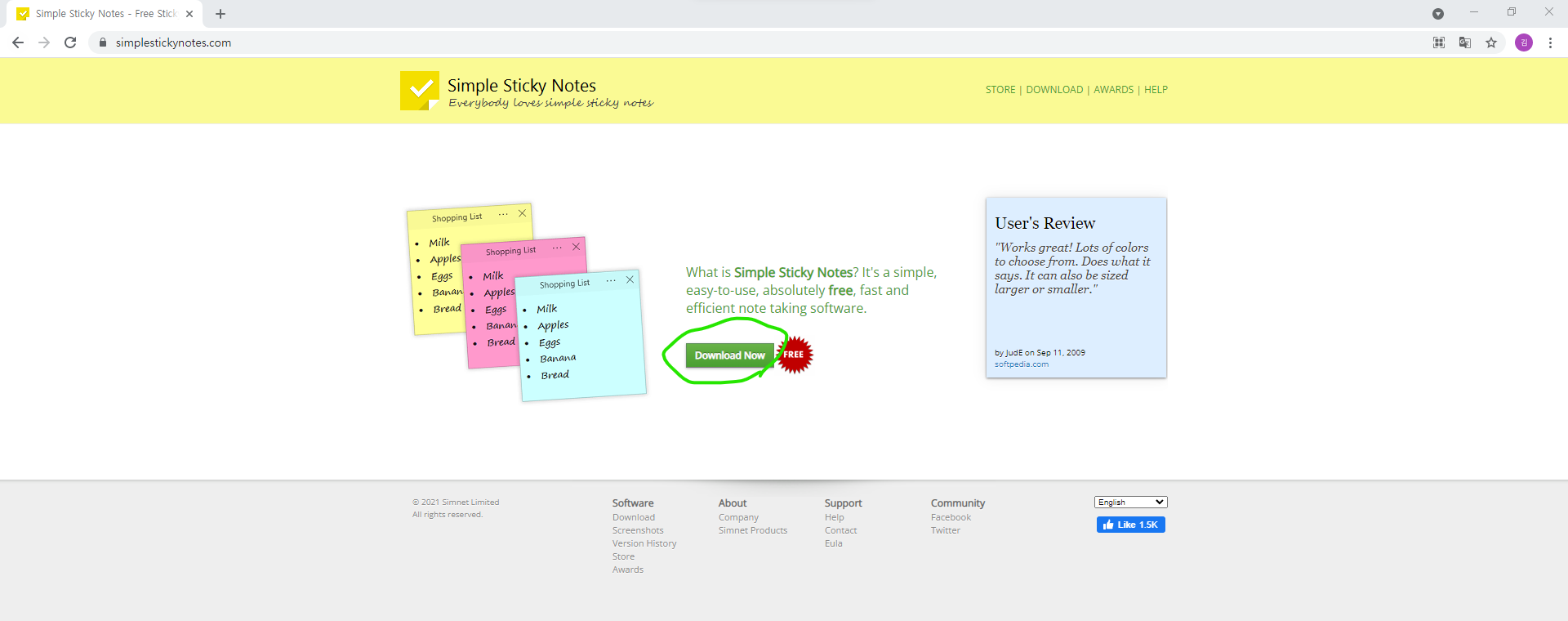Click the X on the pink sticky note
This screenshot has width=1568, height=621.
click(x=576, y=247)
